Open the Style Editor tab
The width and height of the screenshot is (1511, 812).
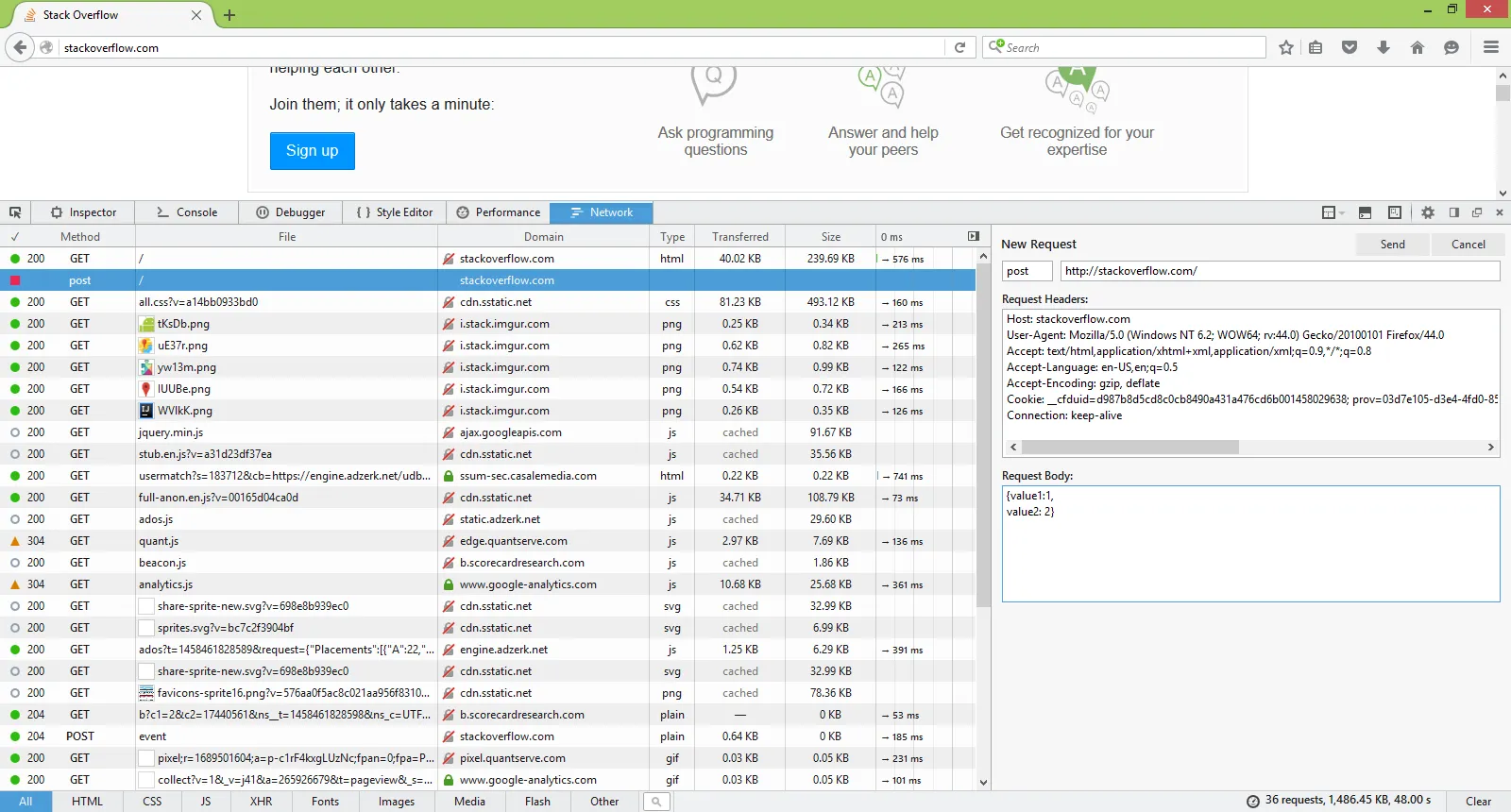[395, 212]
